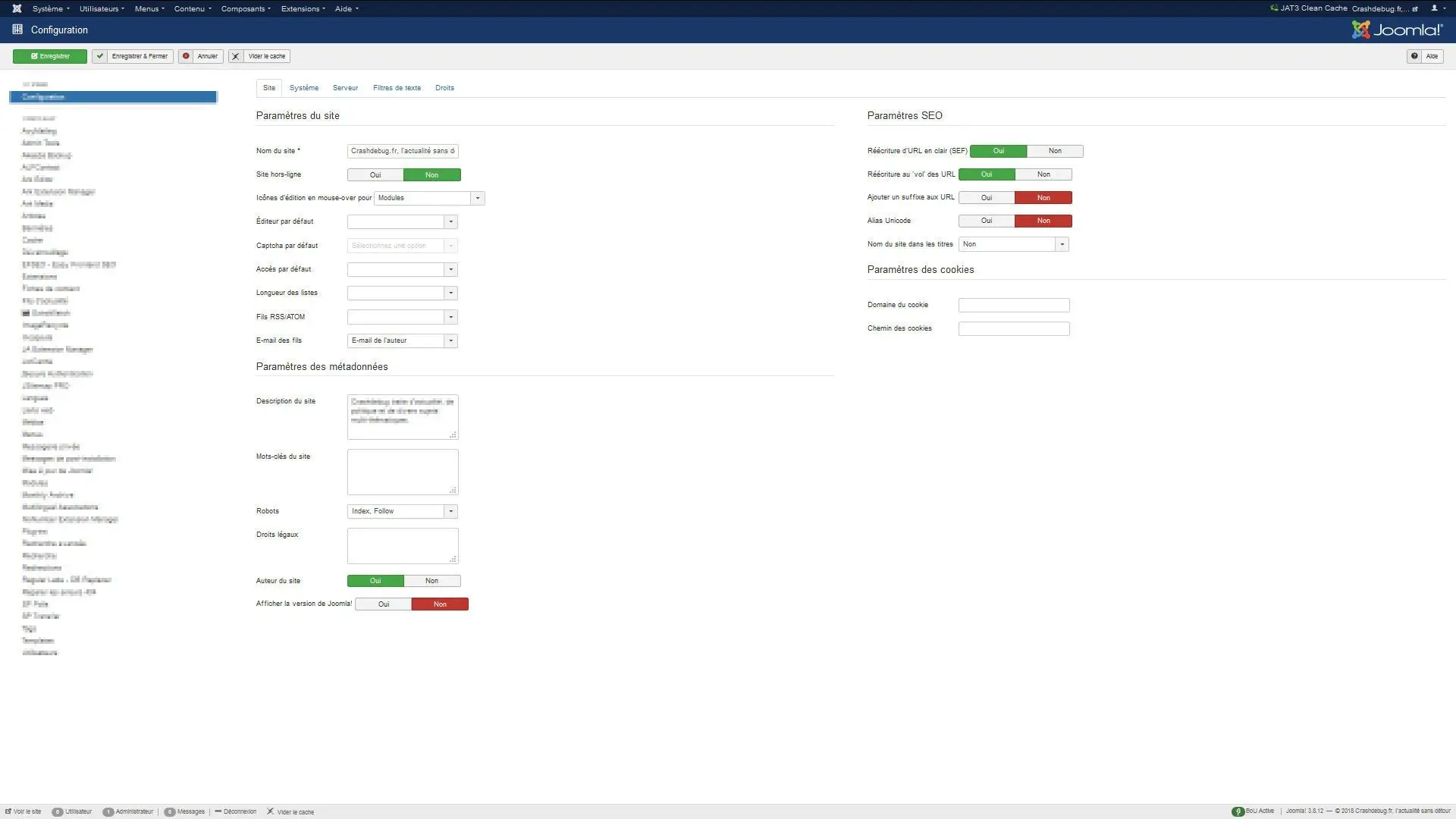Set Afficher la version de Joomla to Oui
The height and width of the screenshot is (819, 1456).
tap(384, 604)
